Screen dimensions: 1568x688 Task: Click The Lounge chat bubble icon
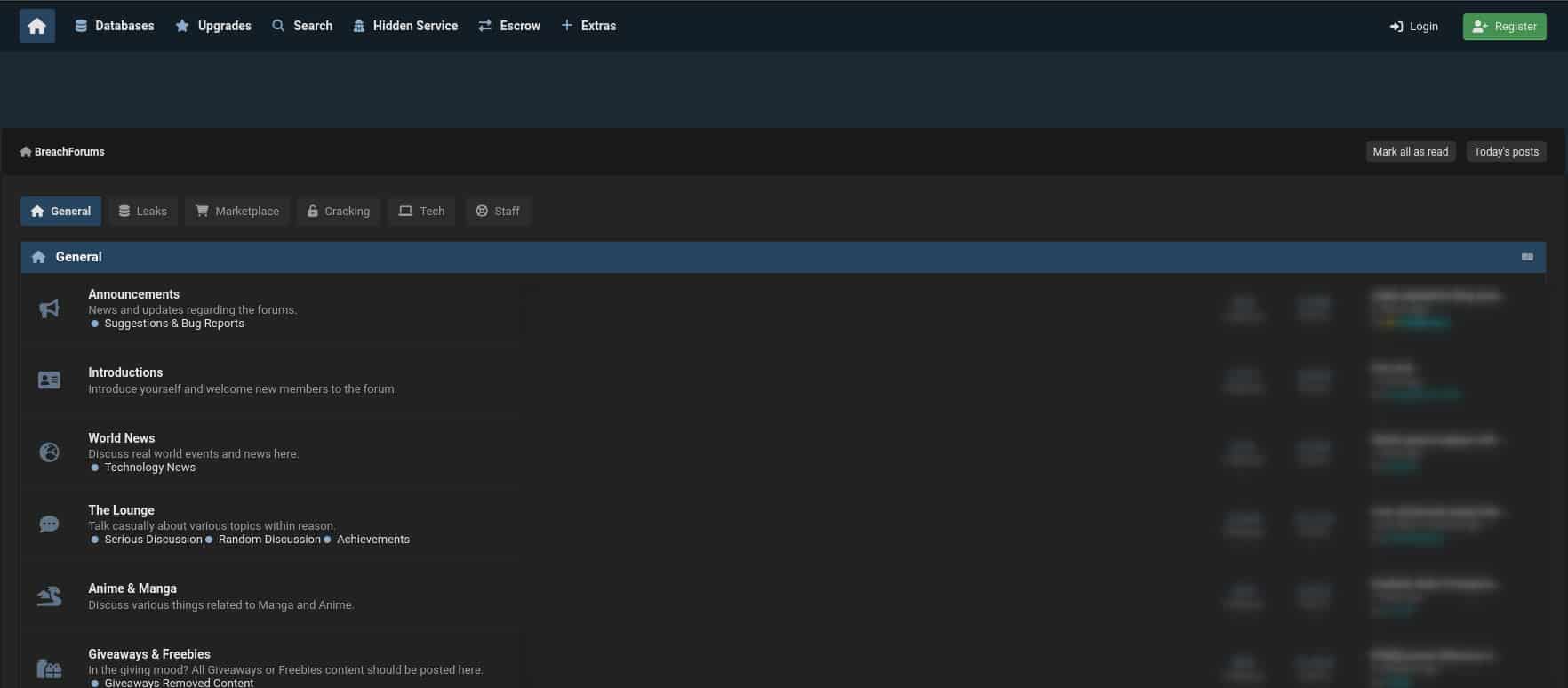click(49, 524)
